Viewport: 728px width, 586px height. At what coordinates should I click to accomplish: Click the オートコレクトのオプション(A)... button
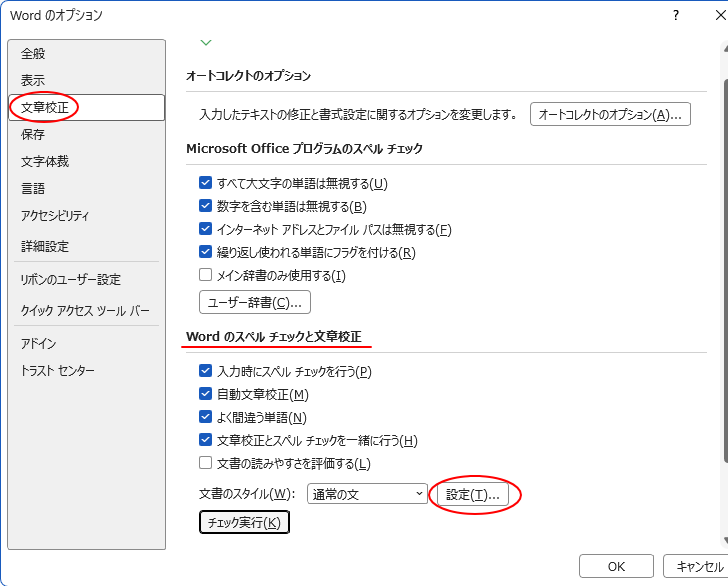(610, 114)
